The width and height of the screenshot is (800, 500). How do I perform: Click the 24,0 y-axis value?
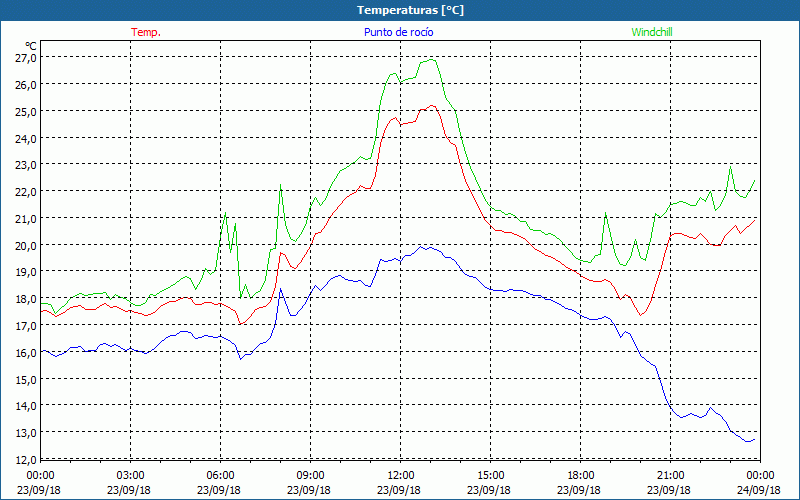26,138
